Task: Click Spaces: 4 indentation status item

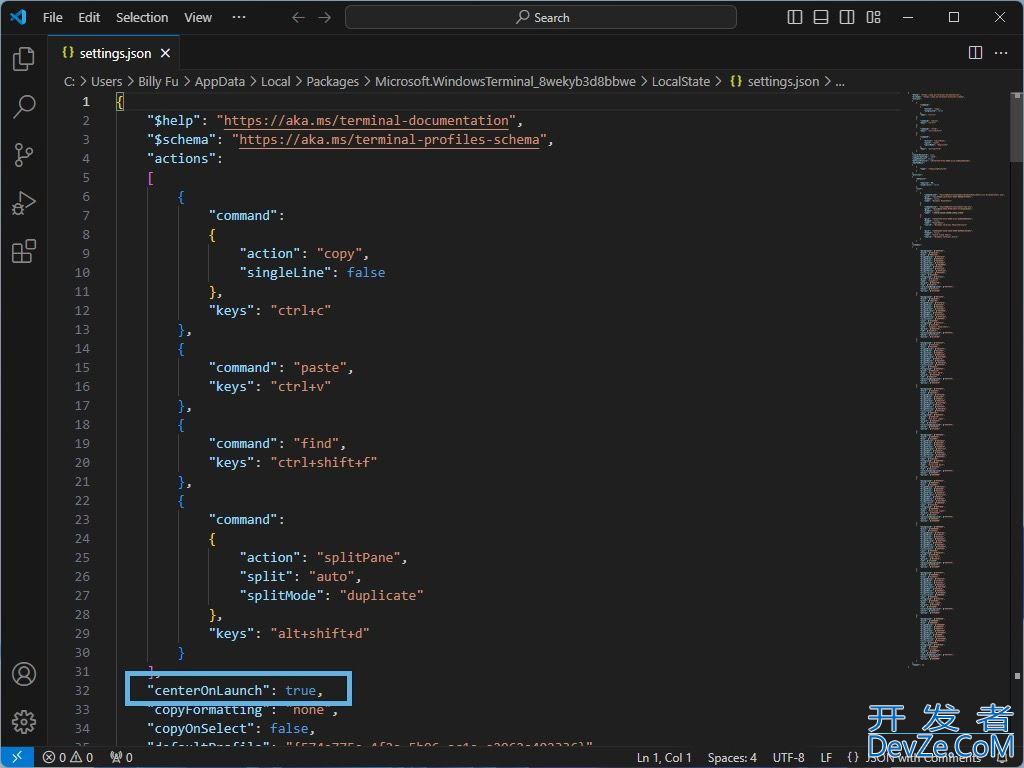Action: (x=732, y=758)
